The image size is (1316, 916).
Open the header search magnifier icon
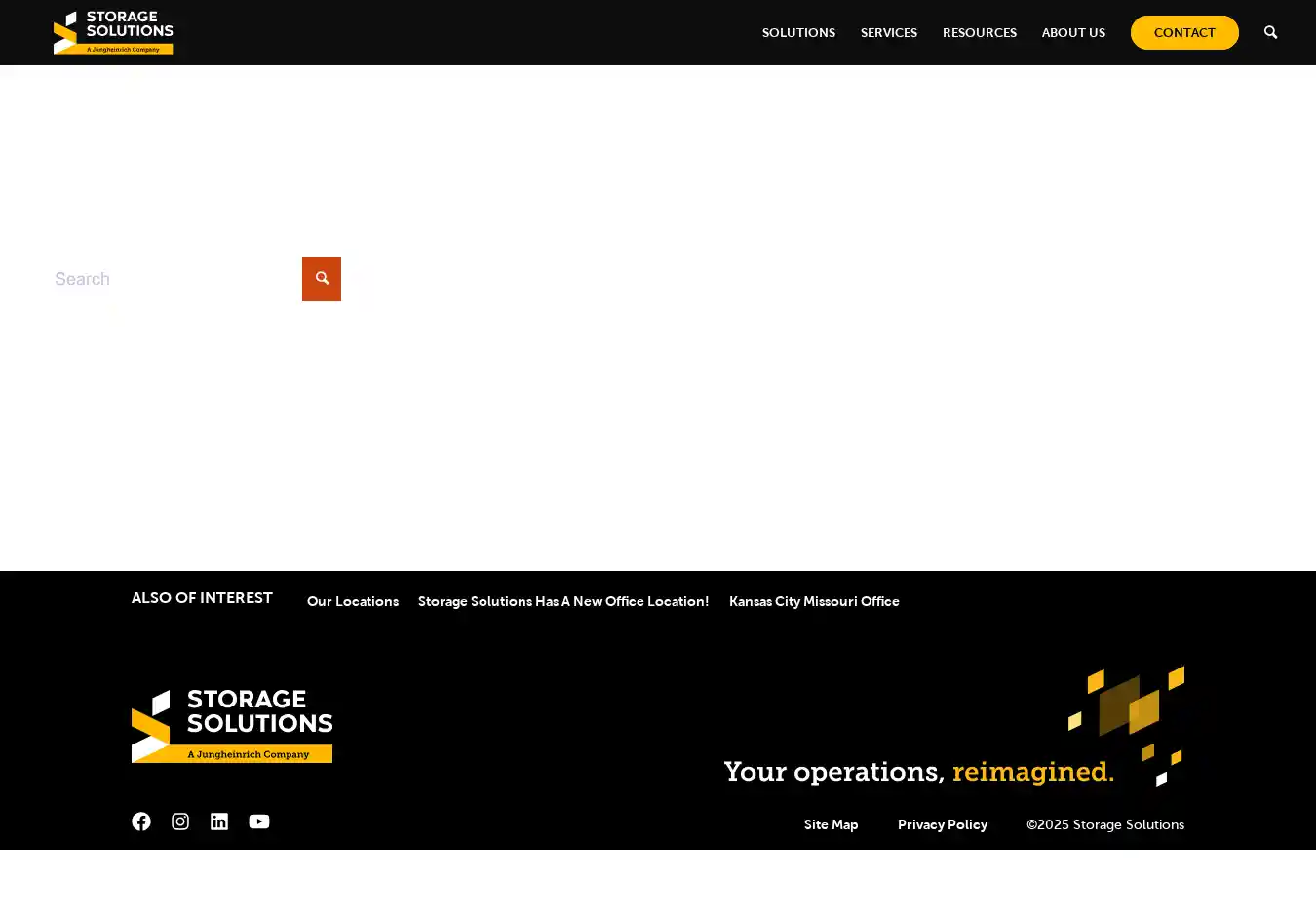(1270, 32)
